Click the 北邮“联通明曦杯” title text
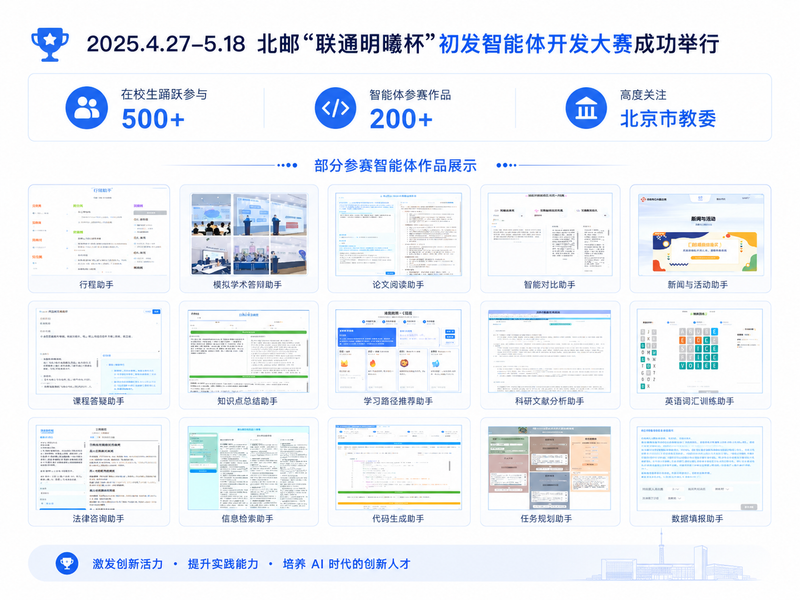The height and width of the screenshot is (600, 800). [346, 44]
